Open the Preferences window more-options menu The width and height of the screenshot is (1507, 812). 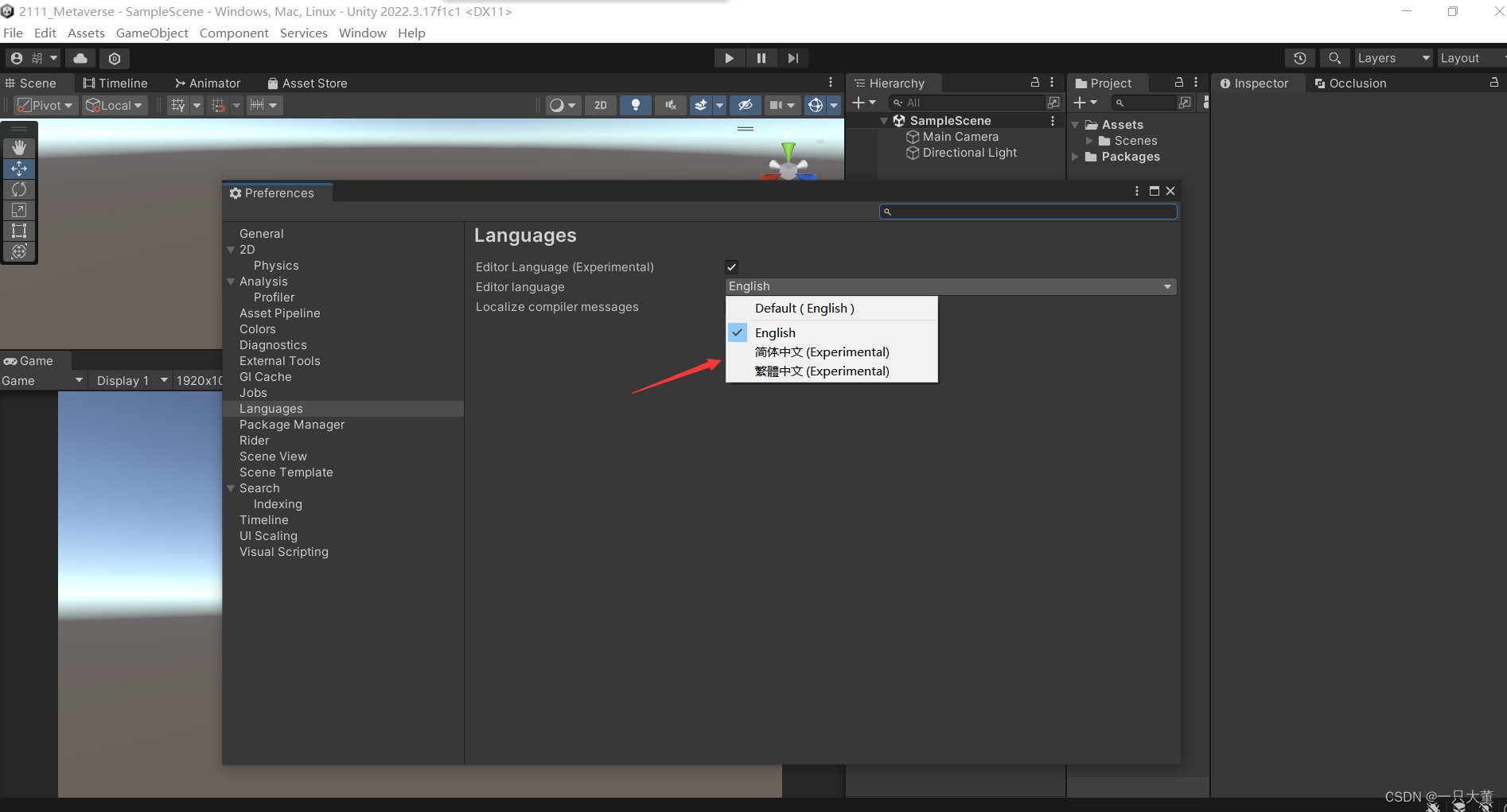[x=1136, y=191]
